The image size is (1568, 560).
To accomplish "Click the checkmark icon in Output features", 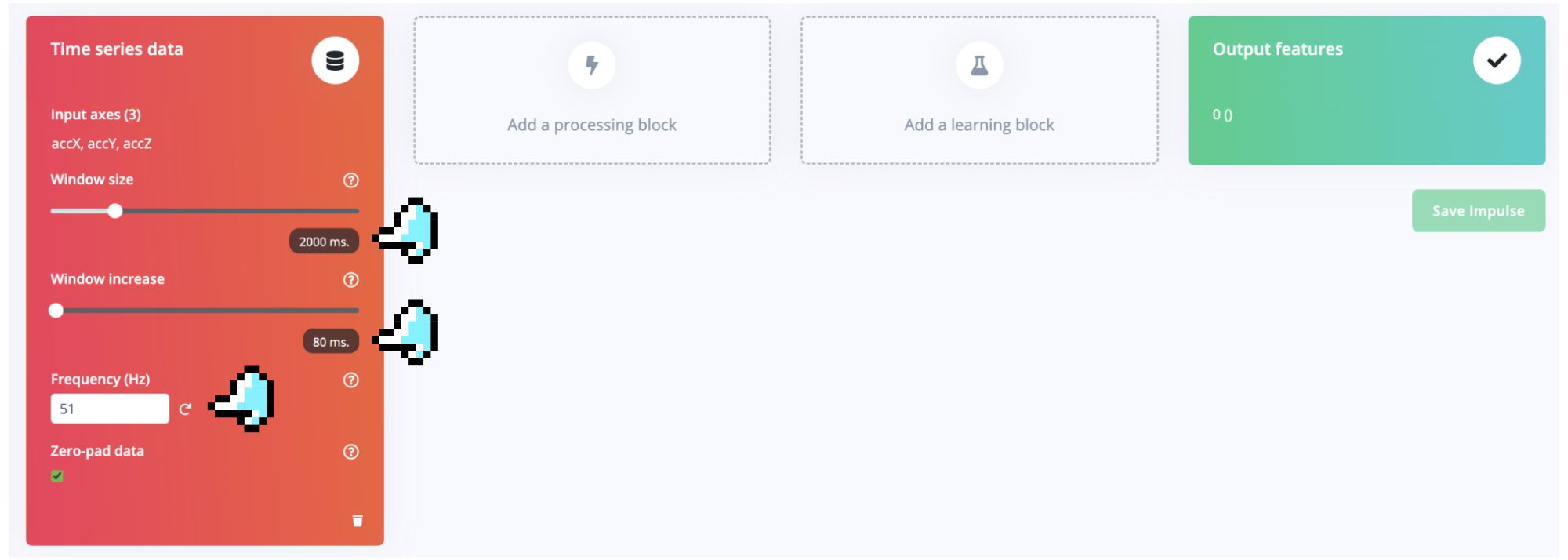I will [1497, 60].
